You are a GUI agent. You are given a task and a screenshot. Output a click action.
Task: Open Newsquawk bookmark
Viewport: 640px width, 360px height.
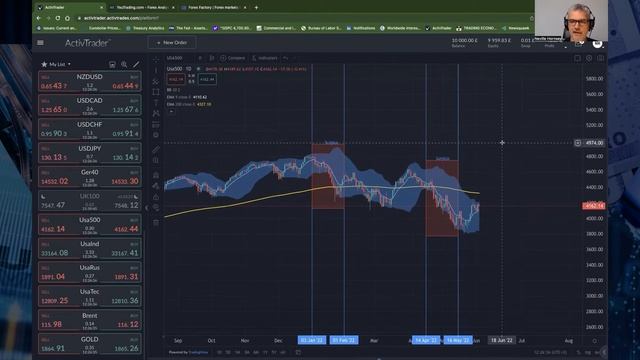click(516, 28)
